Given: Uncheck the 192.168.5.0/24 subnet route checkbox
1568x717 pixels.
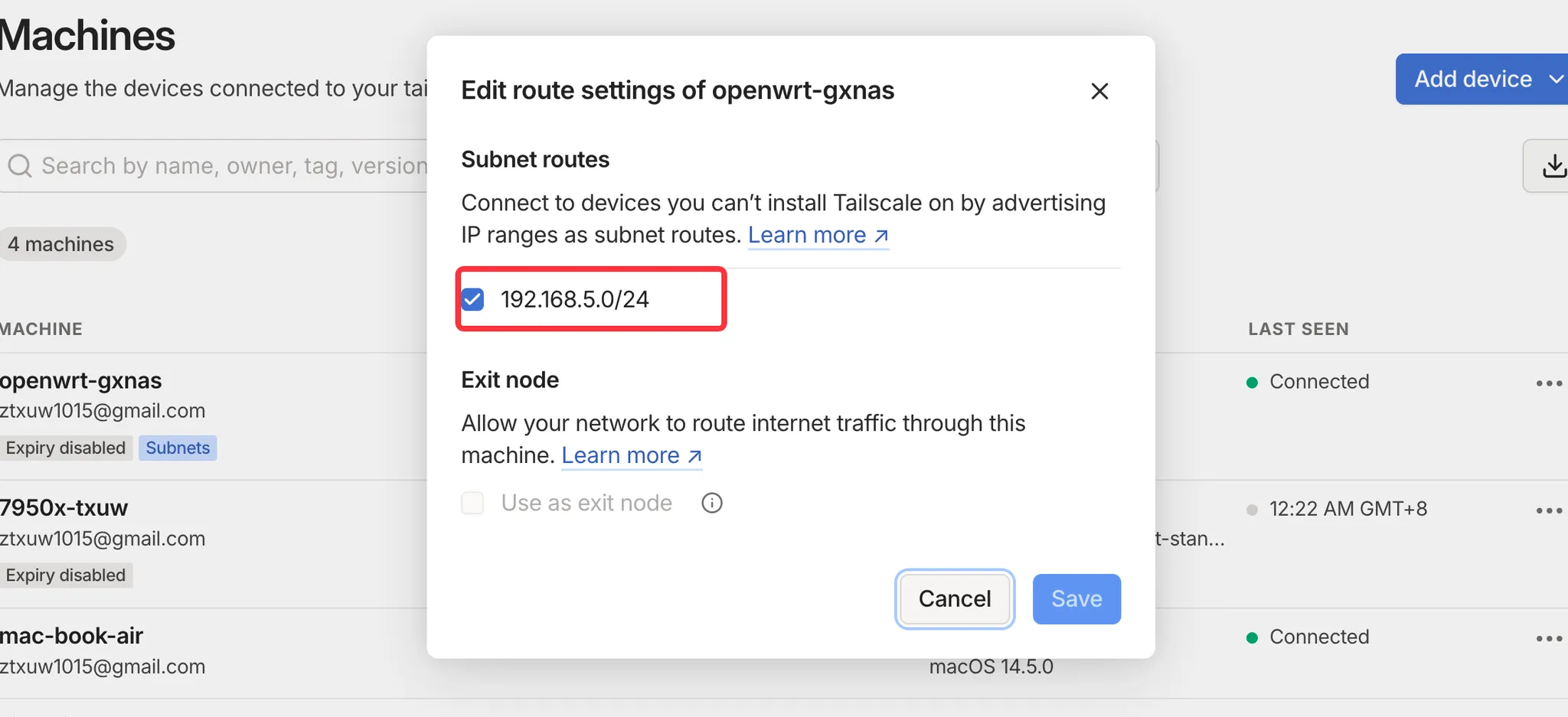Looking at the screenshot, I should pos(473,299).
